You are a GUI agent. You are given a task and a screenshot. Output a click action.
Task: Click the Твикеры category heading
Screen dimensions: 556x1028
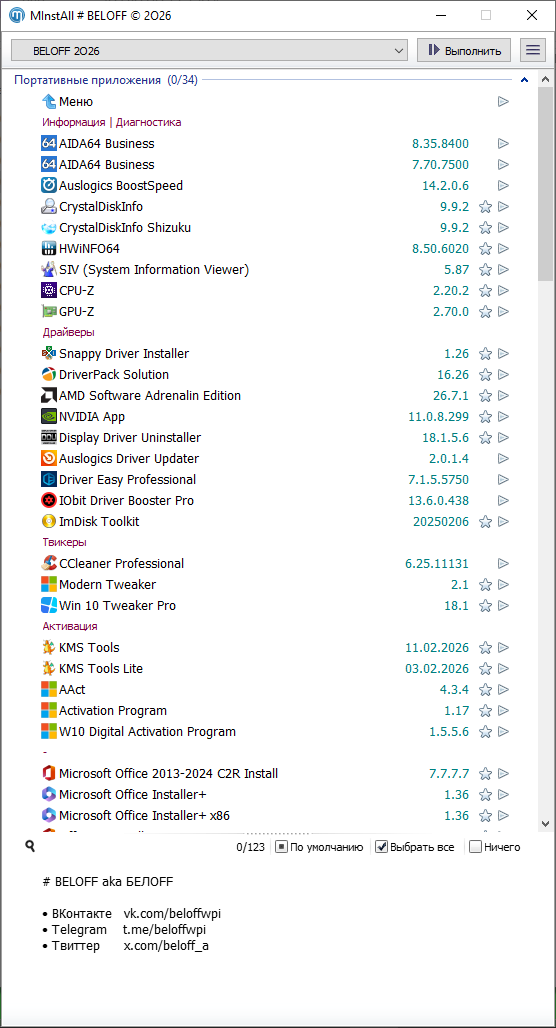coord(65,542)
